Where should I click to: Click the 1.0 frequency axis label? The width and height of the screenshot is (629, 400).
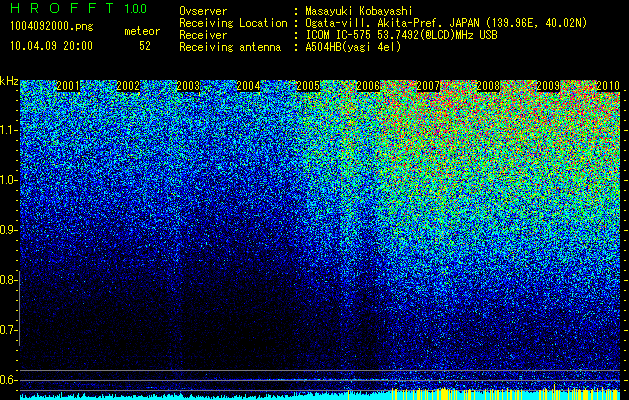click(x=9, y=181)
